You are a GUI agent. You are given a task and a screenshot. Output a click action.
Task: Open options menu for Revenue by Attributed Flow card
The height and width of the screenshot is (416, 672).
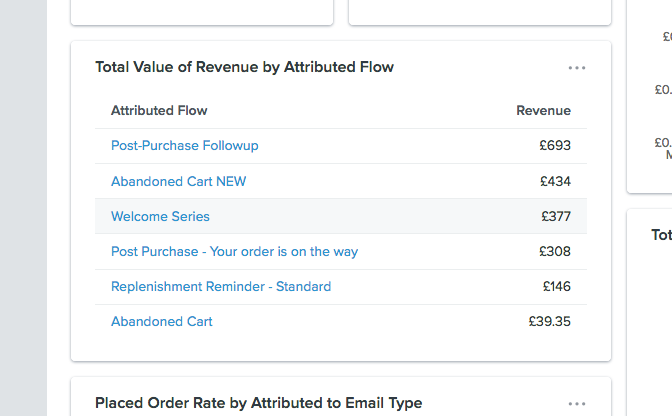pyautogui.click(x=576, y=68)
